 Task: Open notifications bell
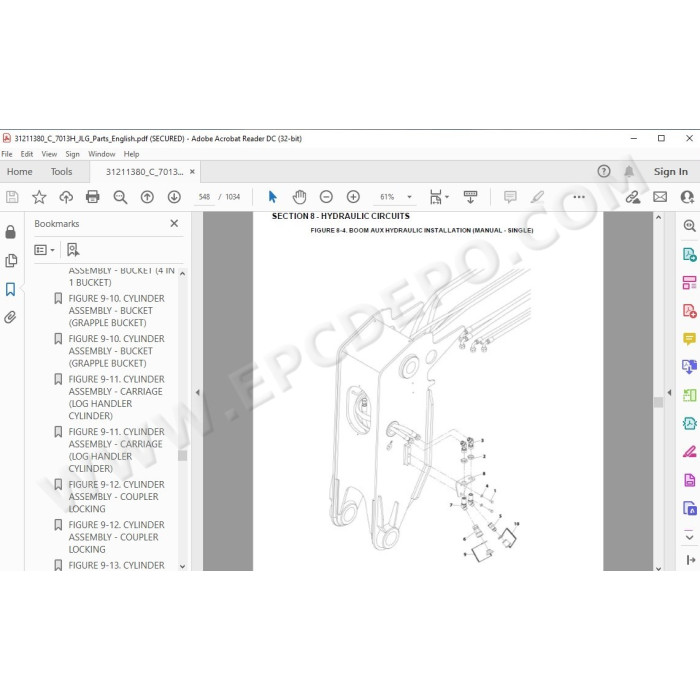coord(629,171)
